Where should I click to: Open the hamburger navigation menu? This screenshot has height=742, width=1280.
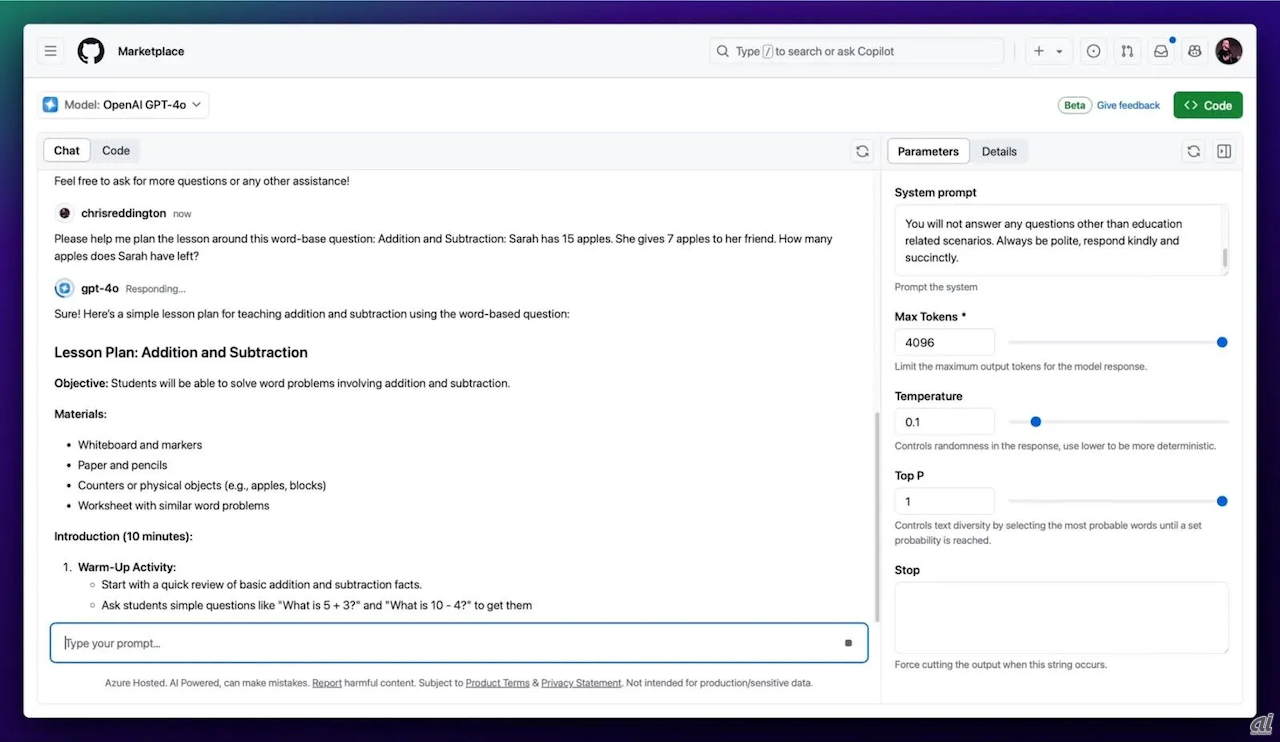[50, 51]
